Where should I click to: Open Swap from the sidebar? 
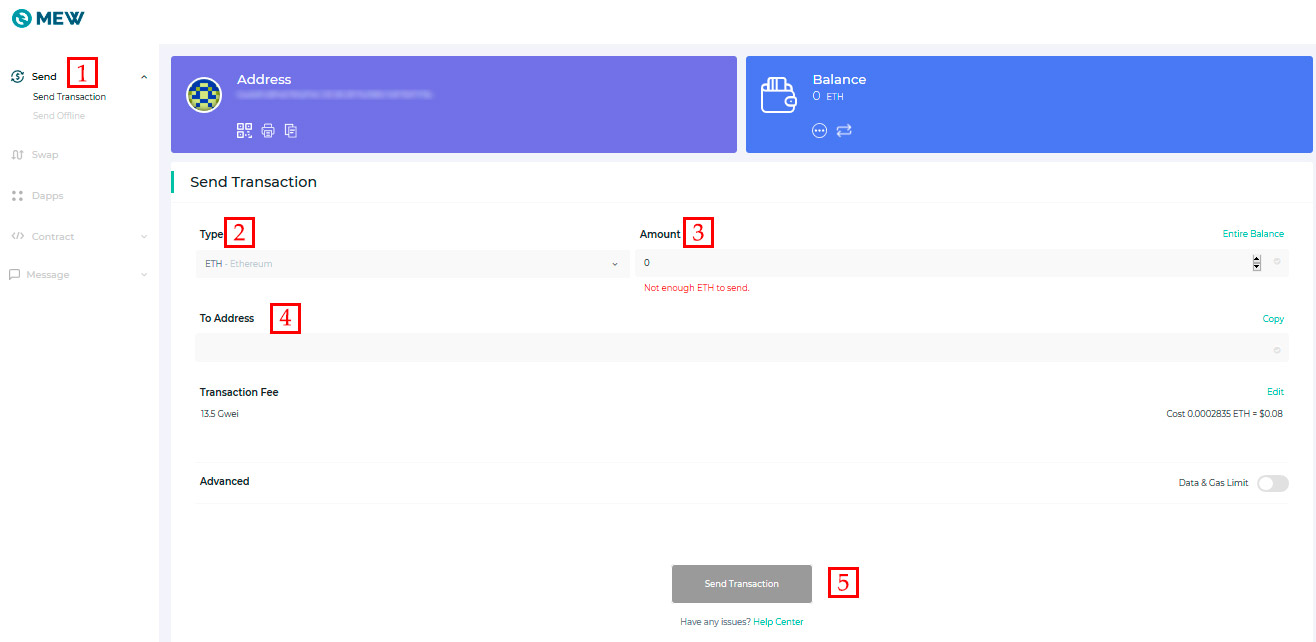point(45,155)
